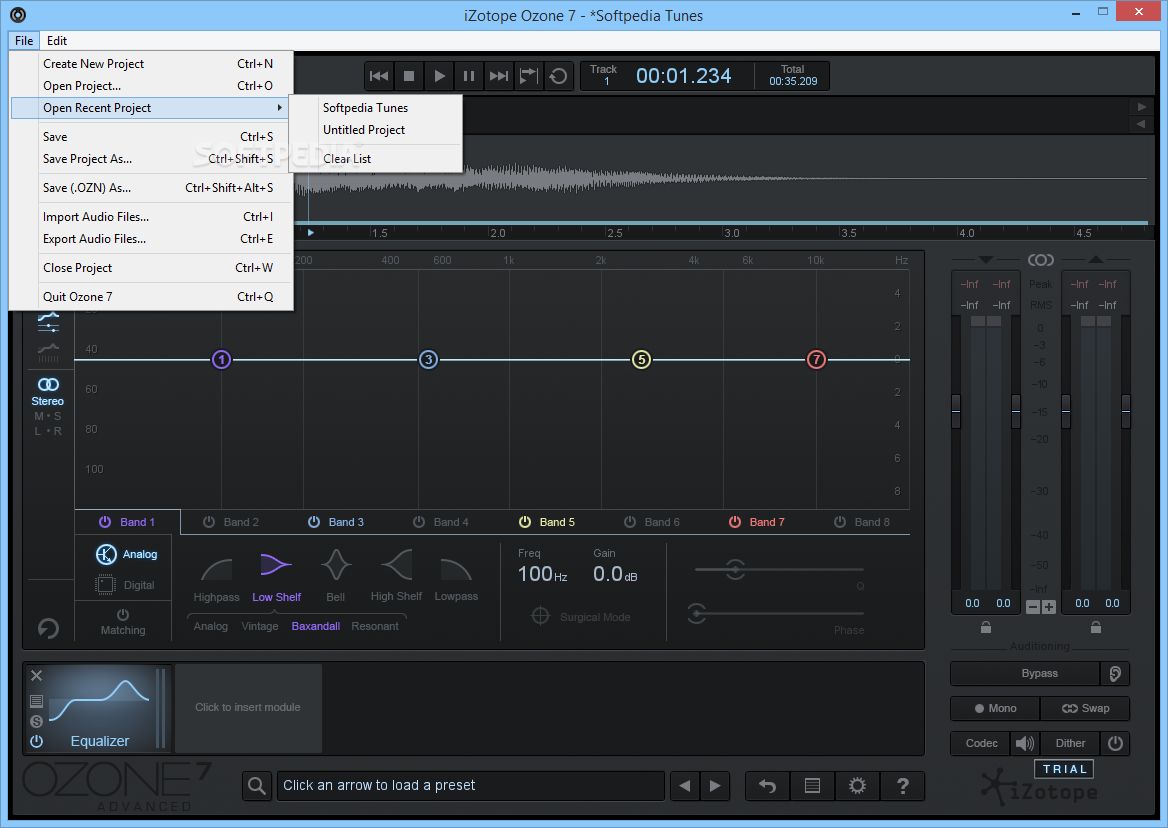Enable Band 4 power toggle

click(x=419, y=522)
